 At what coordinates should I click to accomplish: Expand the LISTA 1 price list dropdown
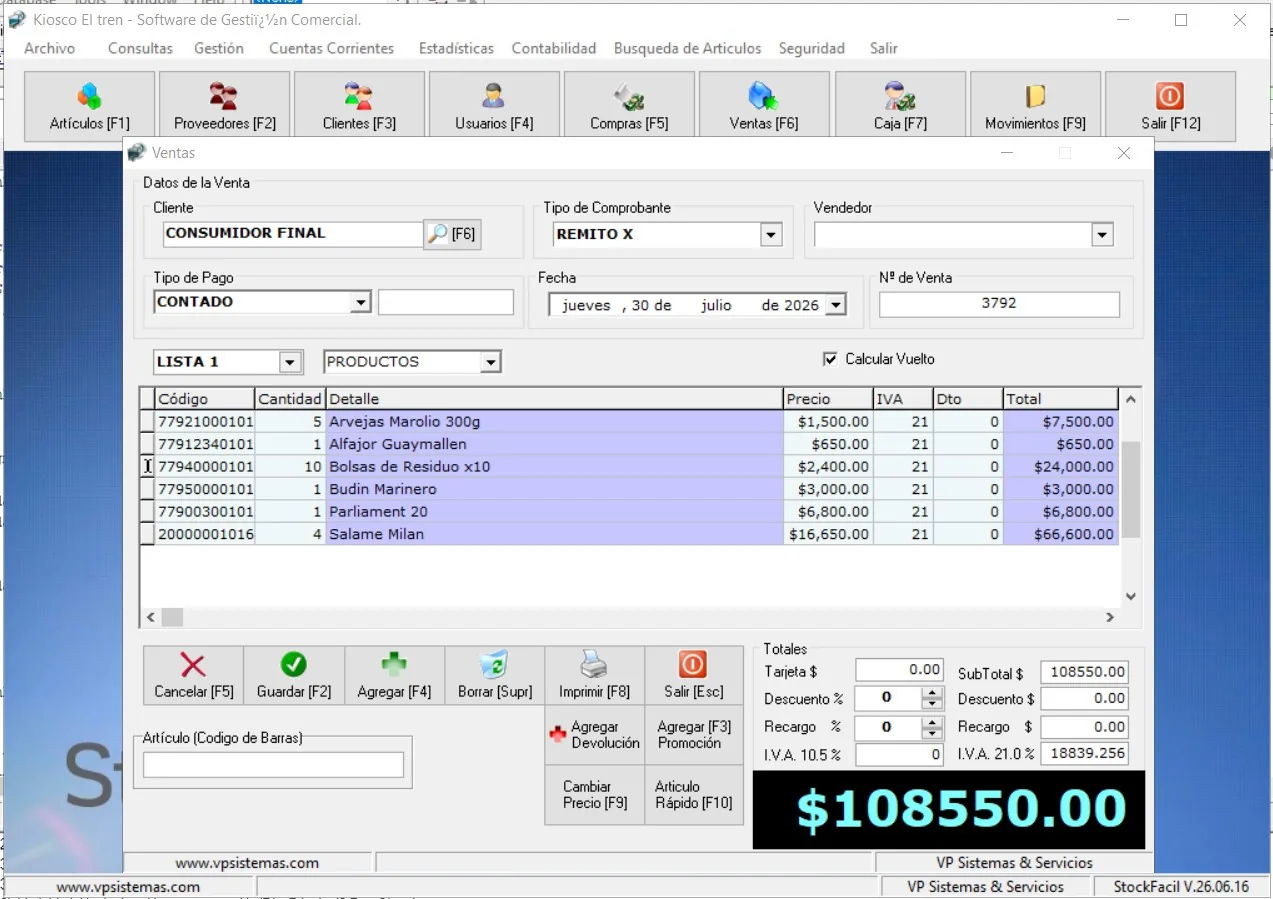click(290, 362)
